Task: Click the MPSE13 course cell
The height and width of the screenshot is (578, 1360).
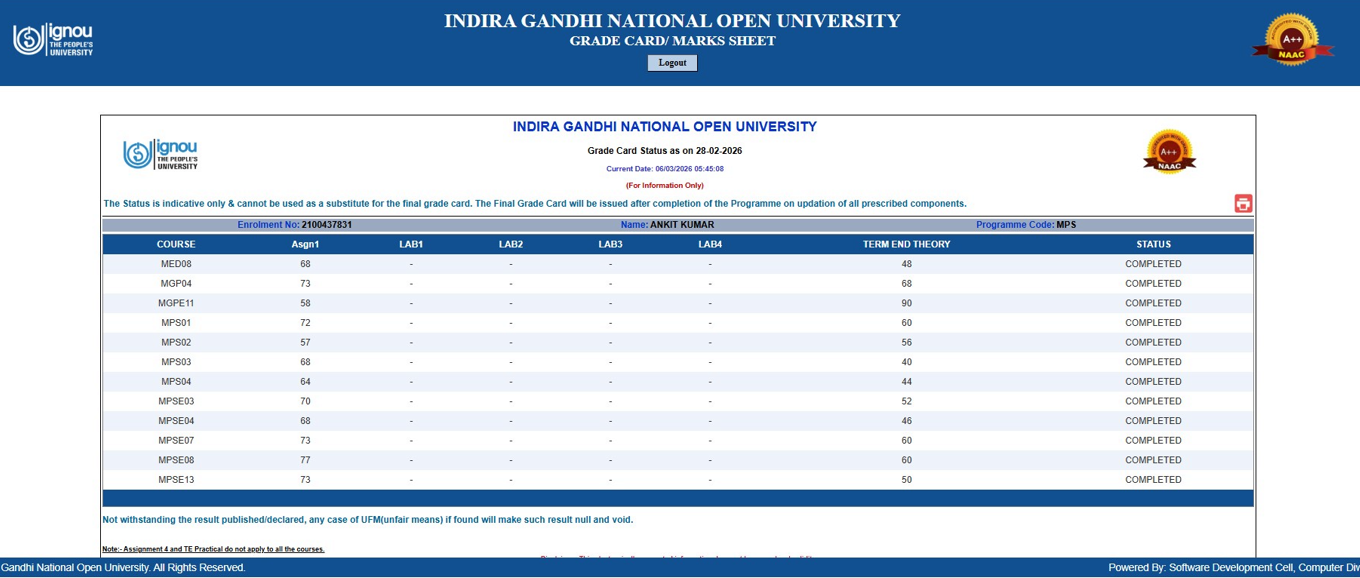Action: coord(176,480)
